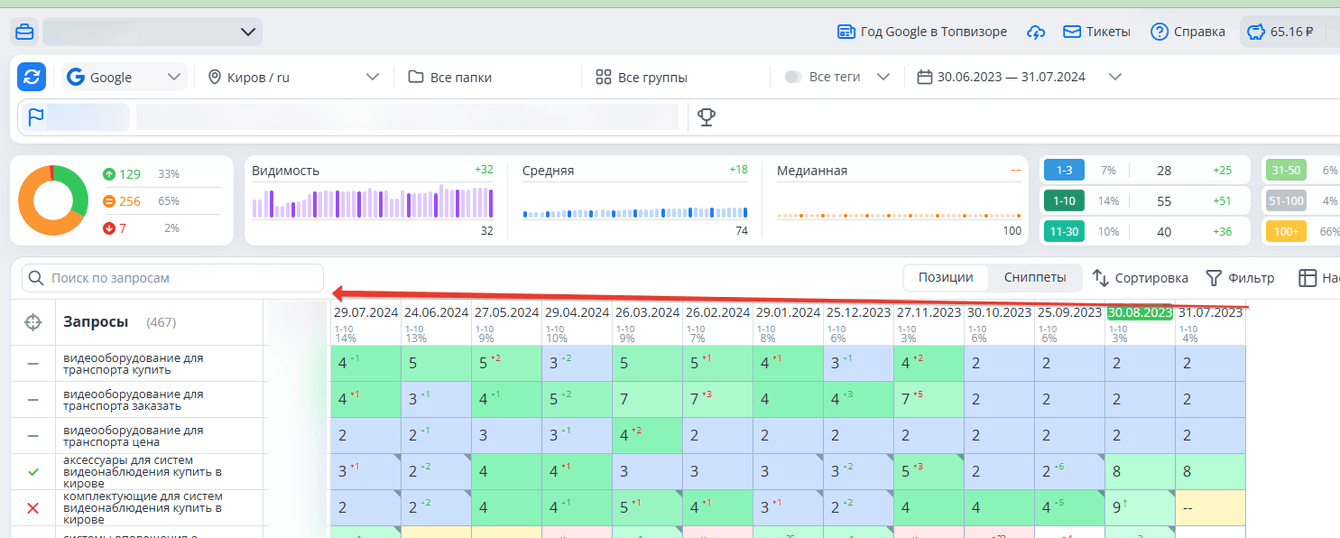Open the Справка help page
Screen dimensions: 1340x538
[1187, 32]
